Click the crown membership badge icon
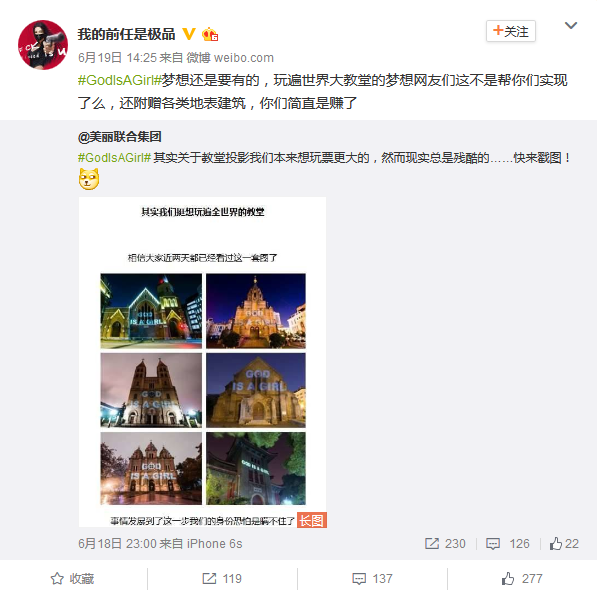 (210, 34)
